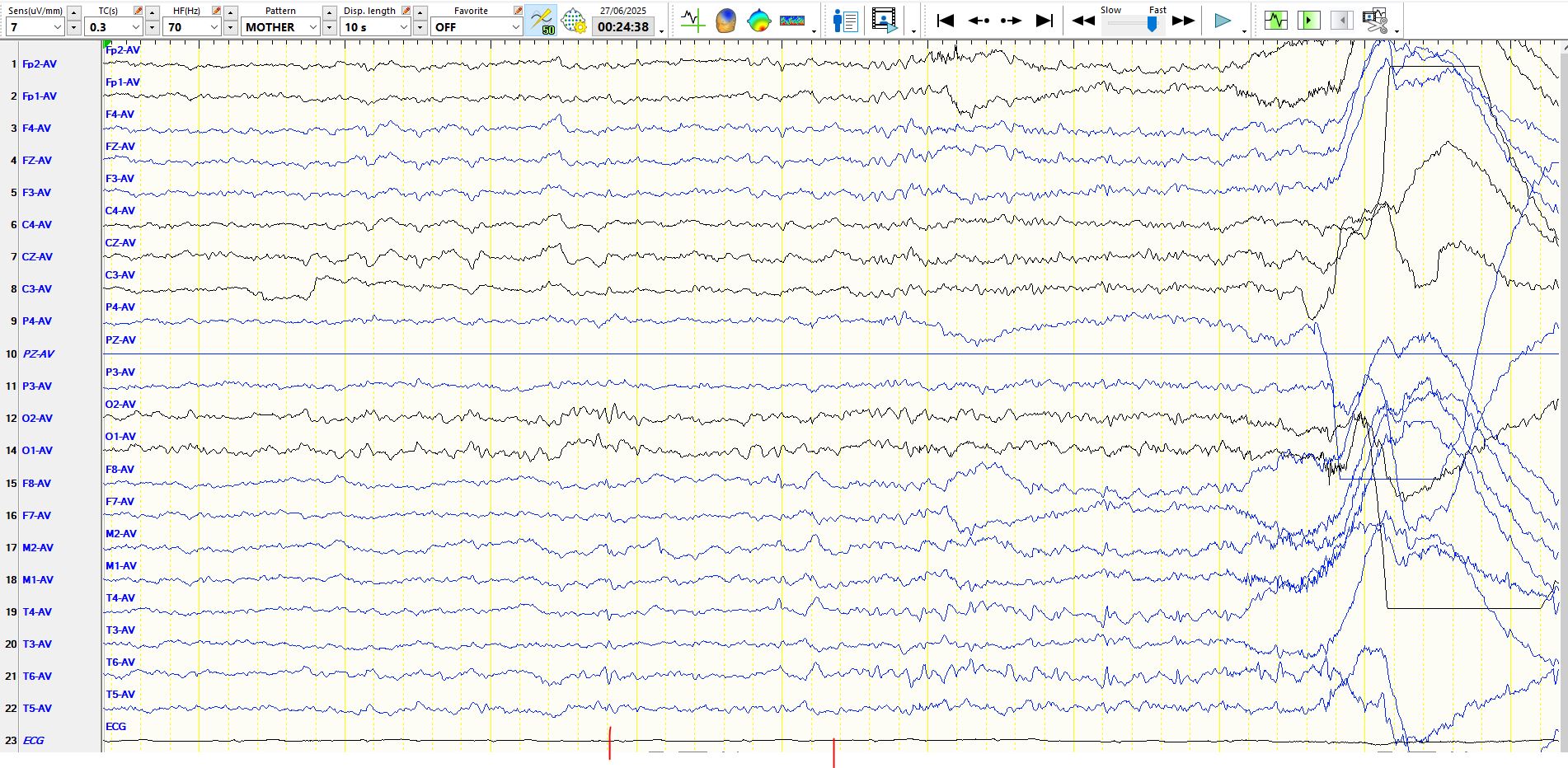
Task: Select the PZ-AV channel label
Action: click(38, 354)
